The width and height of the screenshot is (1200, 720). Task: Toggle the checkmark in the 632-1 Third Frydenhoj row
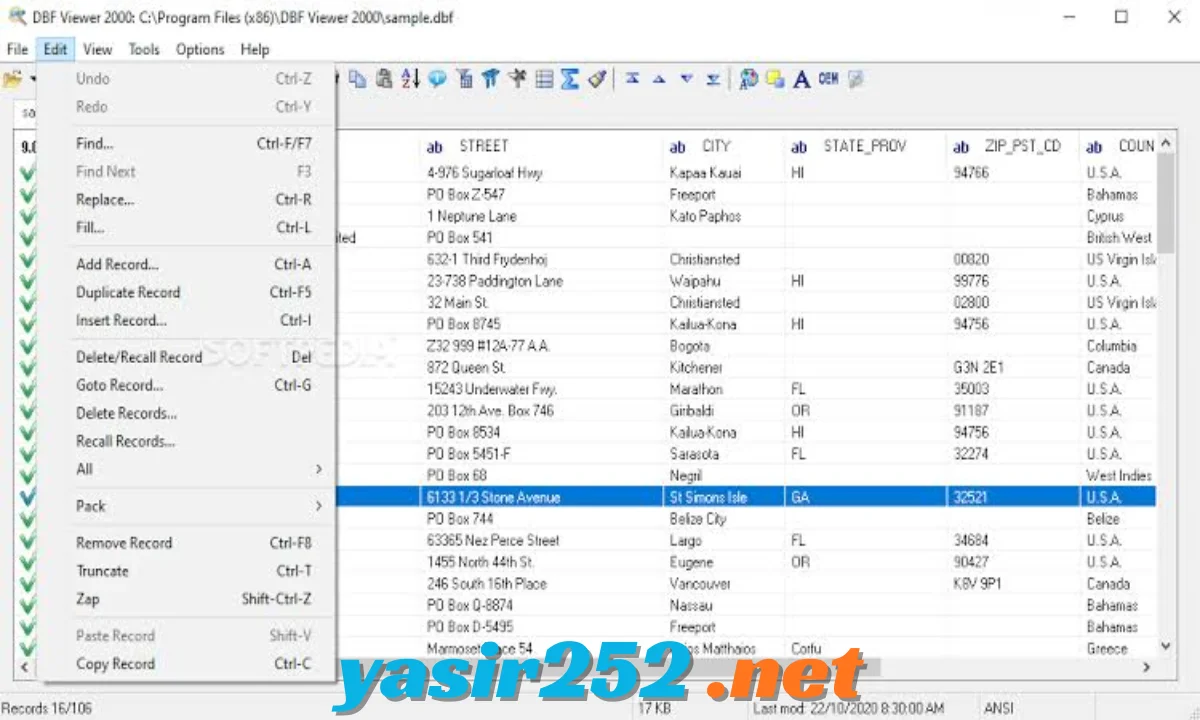27,259
